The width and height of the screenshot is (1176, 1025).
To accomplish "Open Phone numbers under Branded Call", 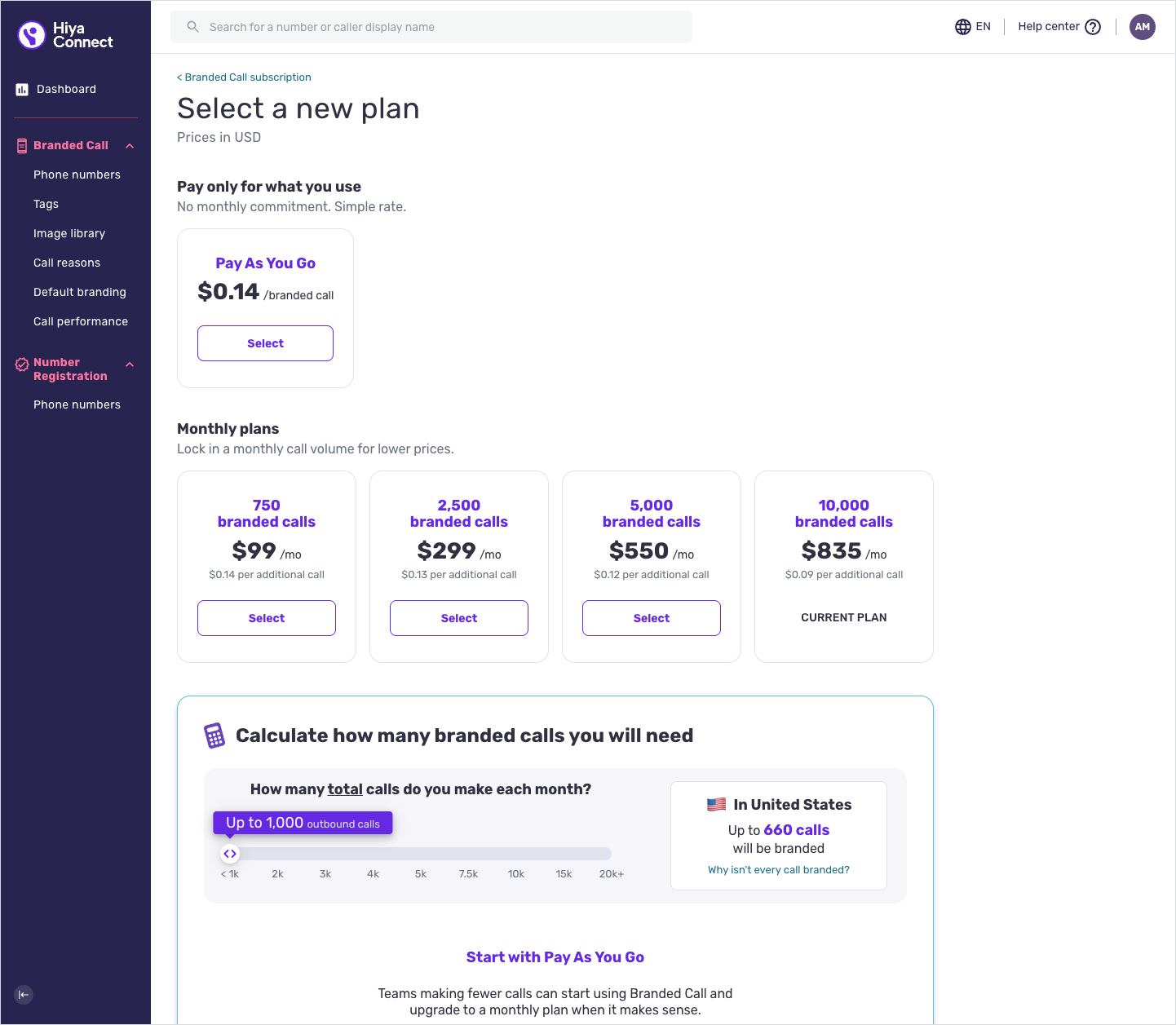I will pos(77,175).
